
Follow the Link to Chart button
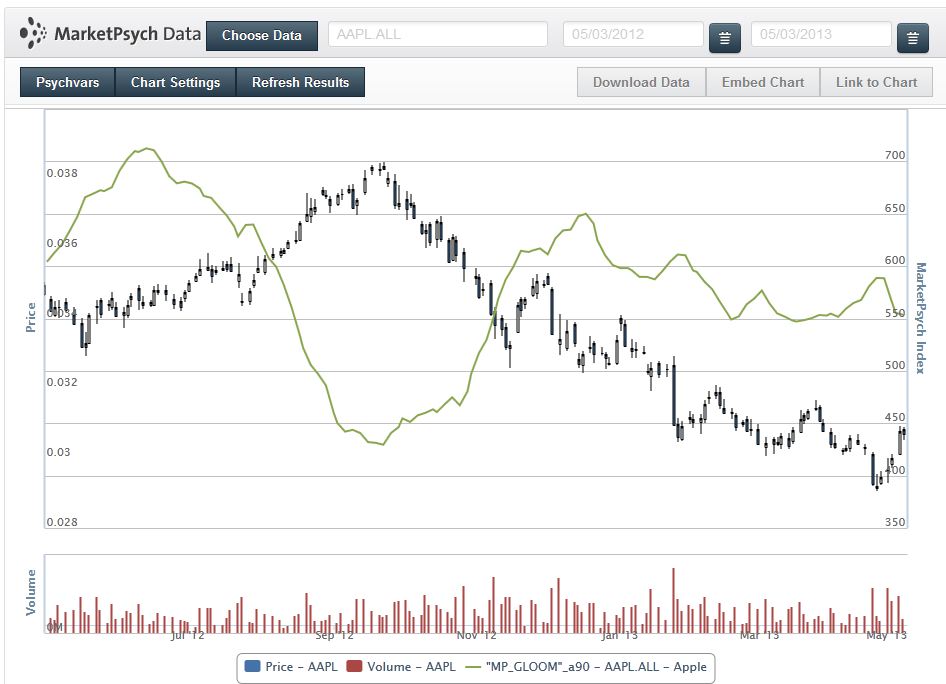click(876, 82)
